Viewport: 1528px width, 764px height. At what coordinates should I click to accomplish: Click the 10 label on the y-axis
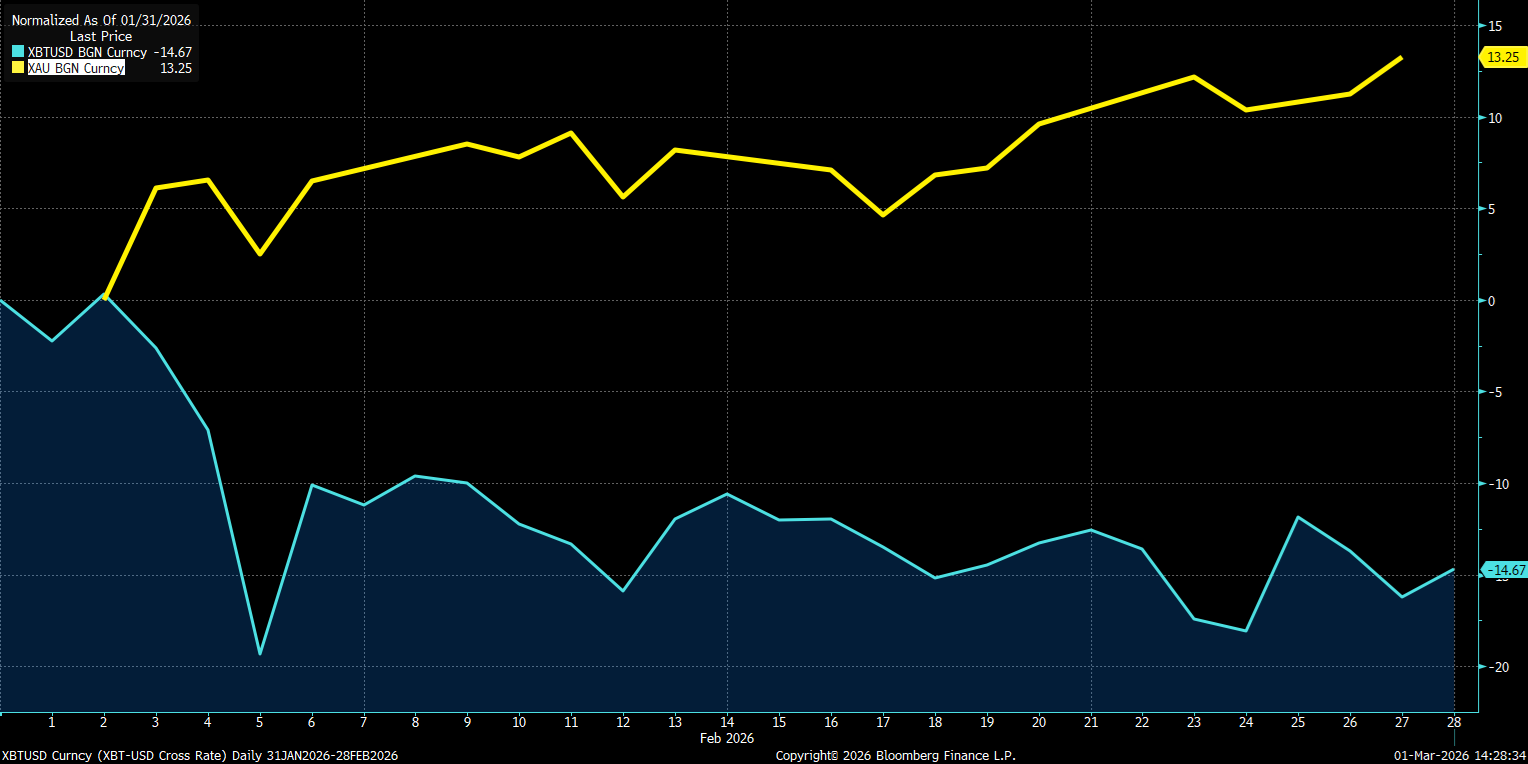click(x=1495, y=118)
